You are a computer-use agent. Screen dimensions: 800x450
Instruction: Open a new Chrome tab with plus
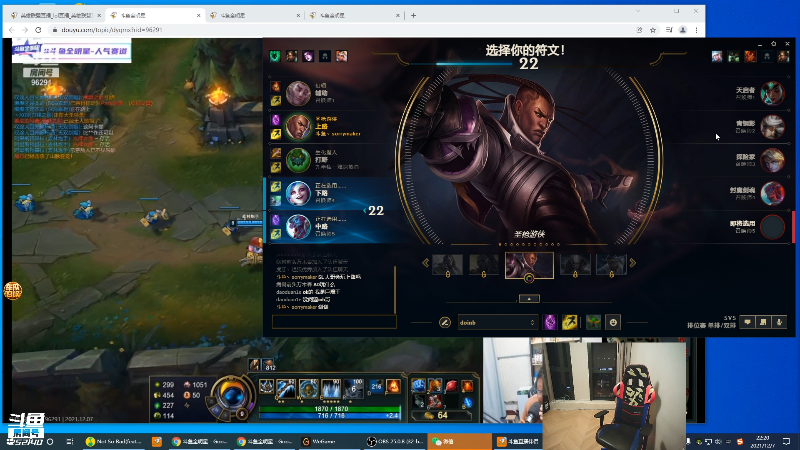click(x=413, y=15)
